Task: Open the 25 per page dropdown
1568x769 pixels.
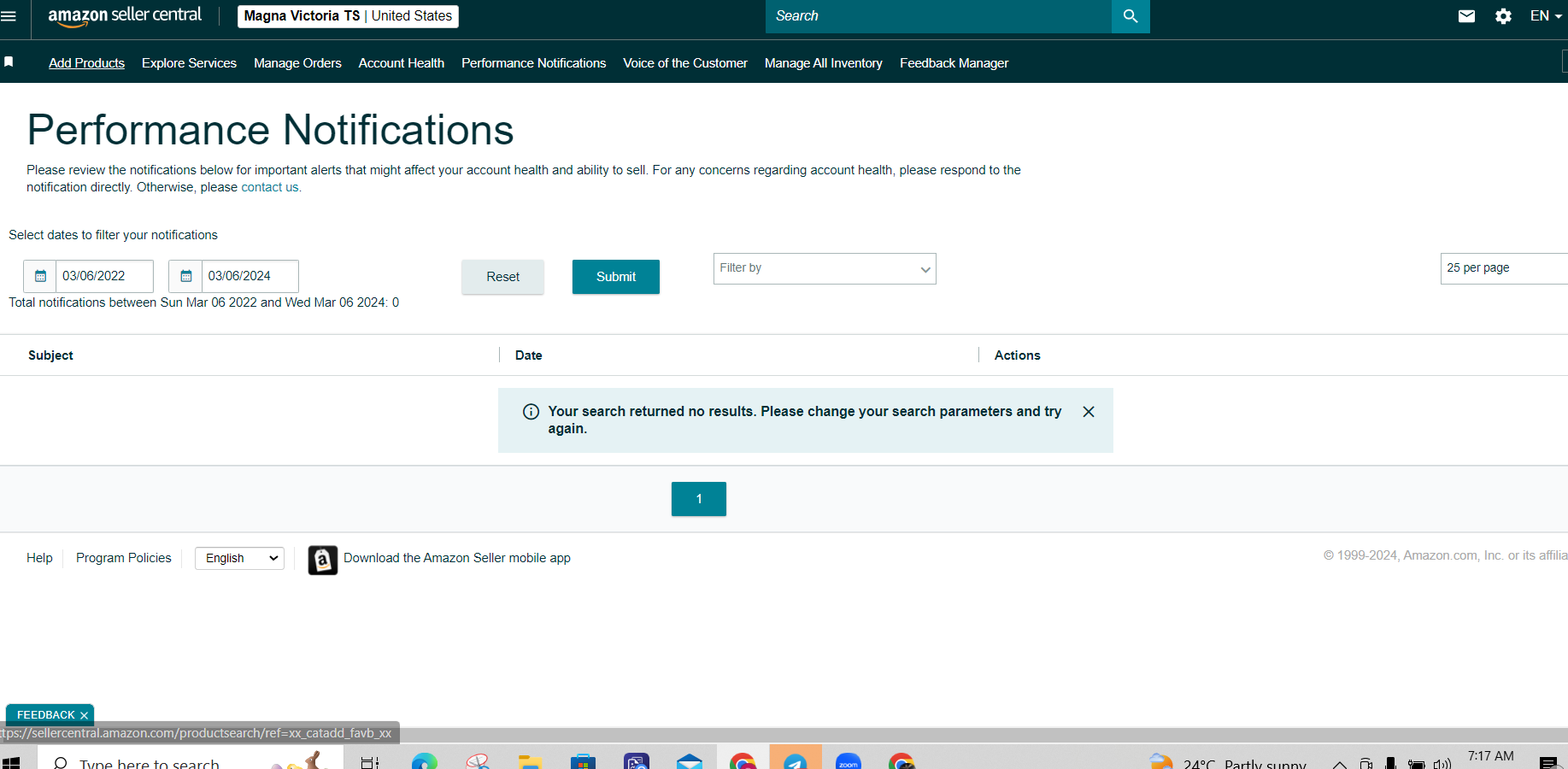Action: 1504,268
